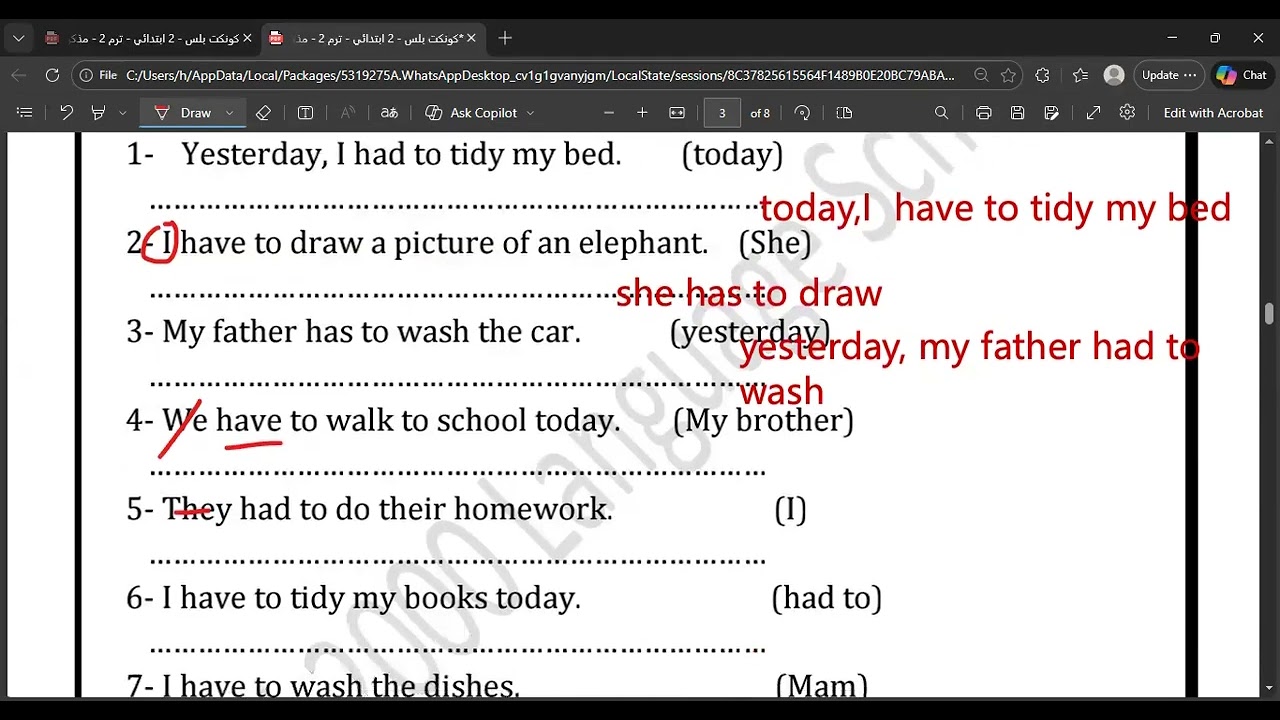Click the sentence "My father has to wash the car."
The height and width of the screenshot is (720, 1280).
[x=371, y=332]
